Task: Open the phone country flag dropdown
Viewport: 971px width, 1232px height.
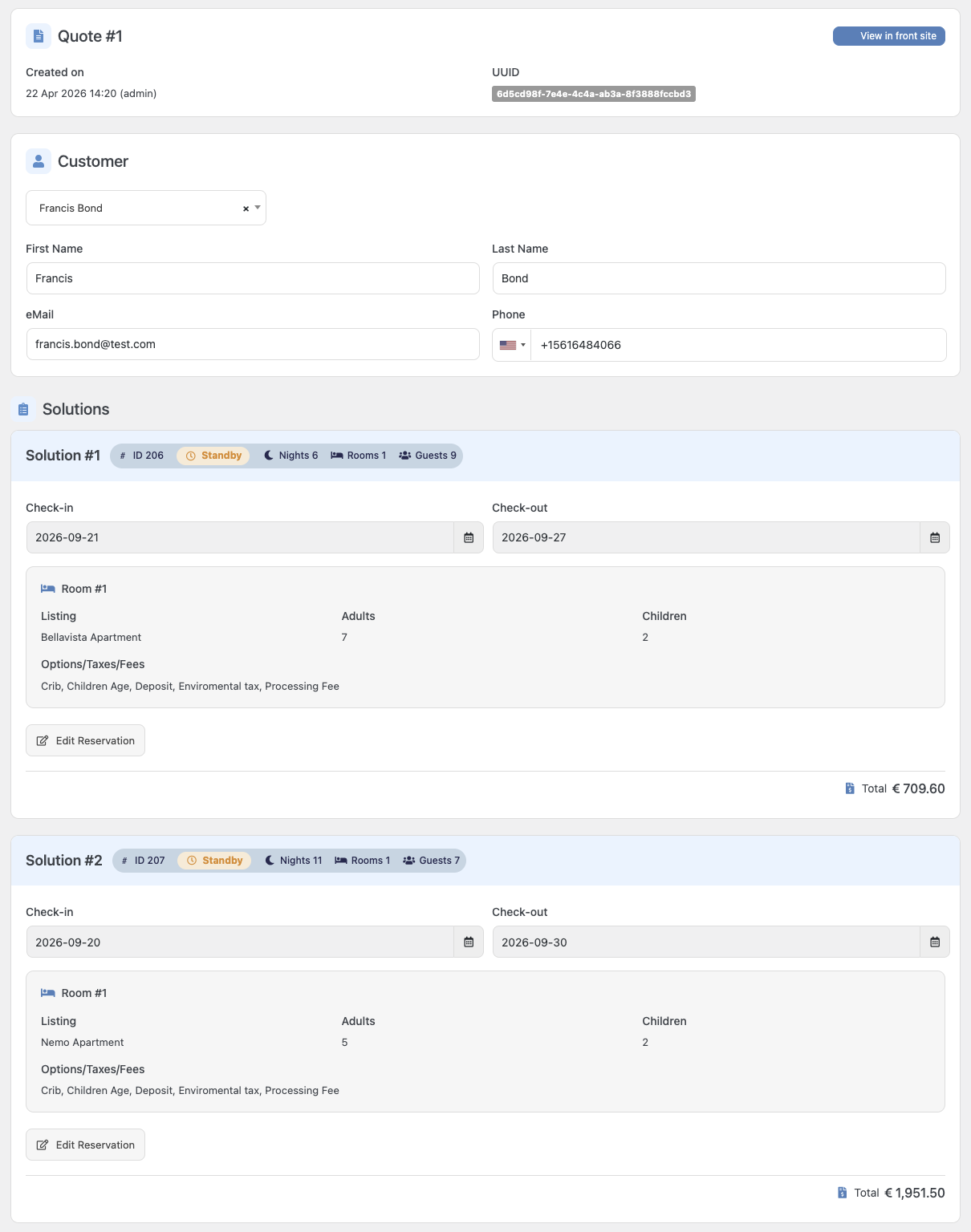Action: [512, 345]
